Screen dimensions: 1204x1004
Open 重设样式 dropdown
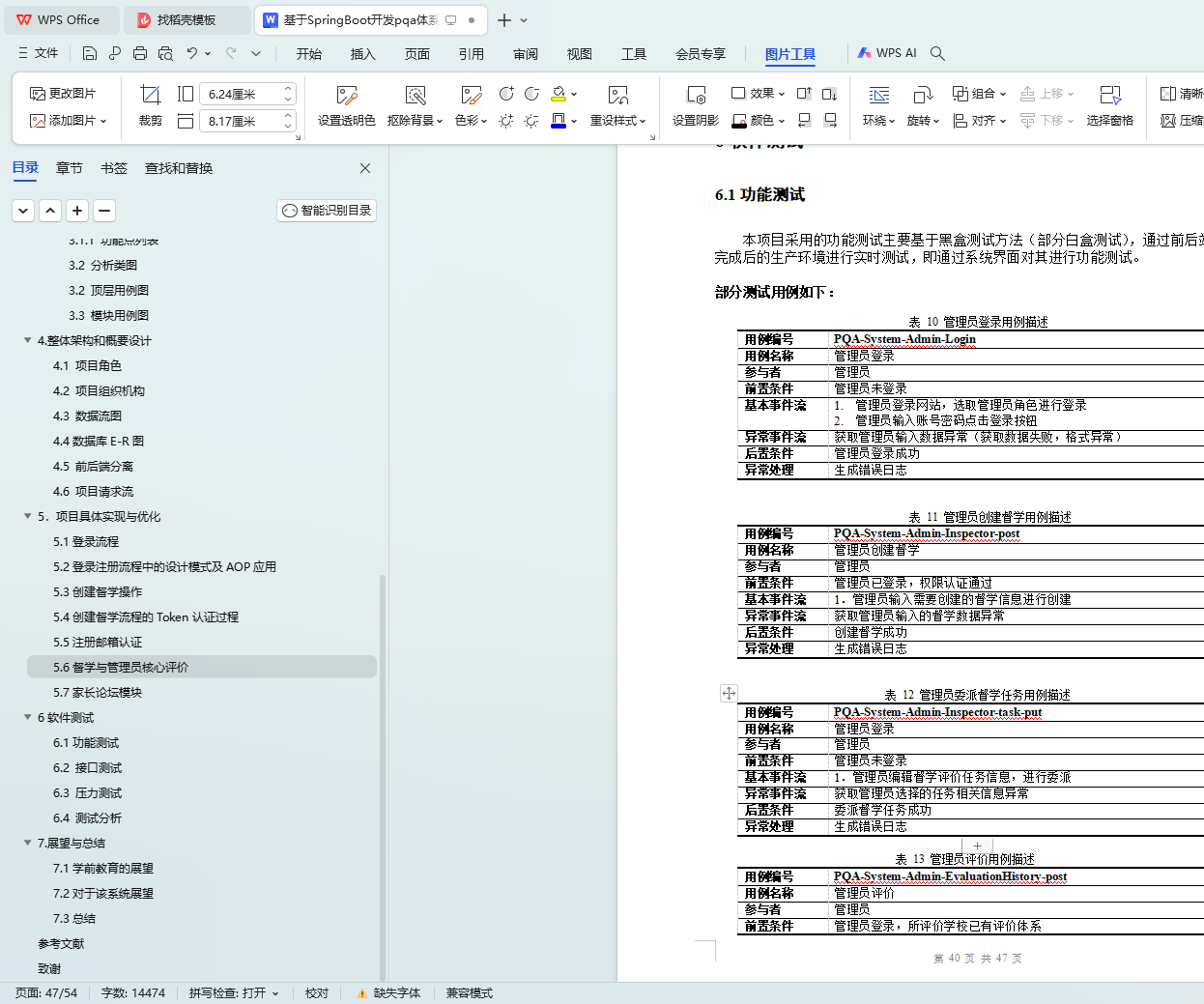coord(618,121)
